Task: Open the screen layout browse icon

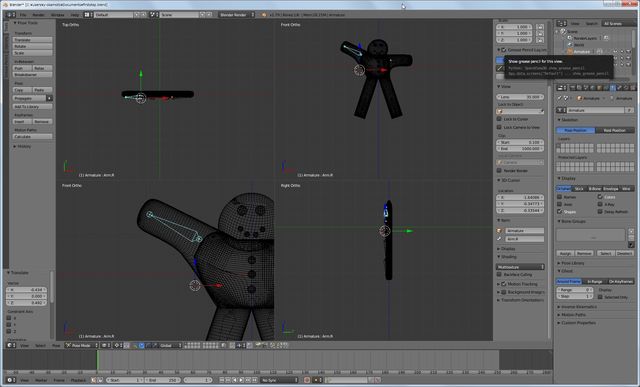Action: [89, 15]
